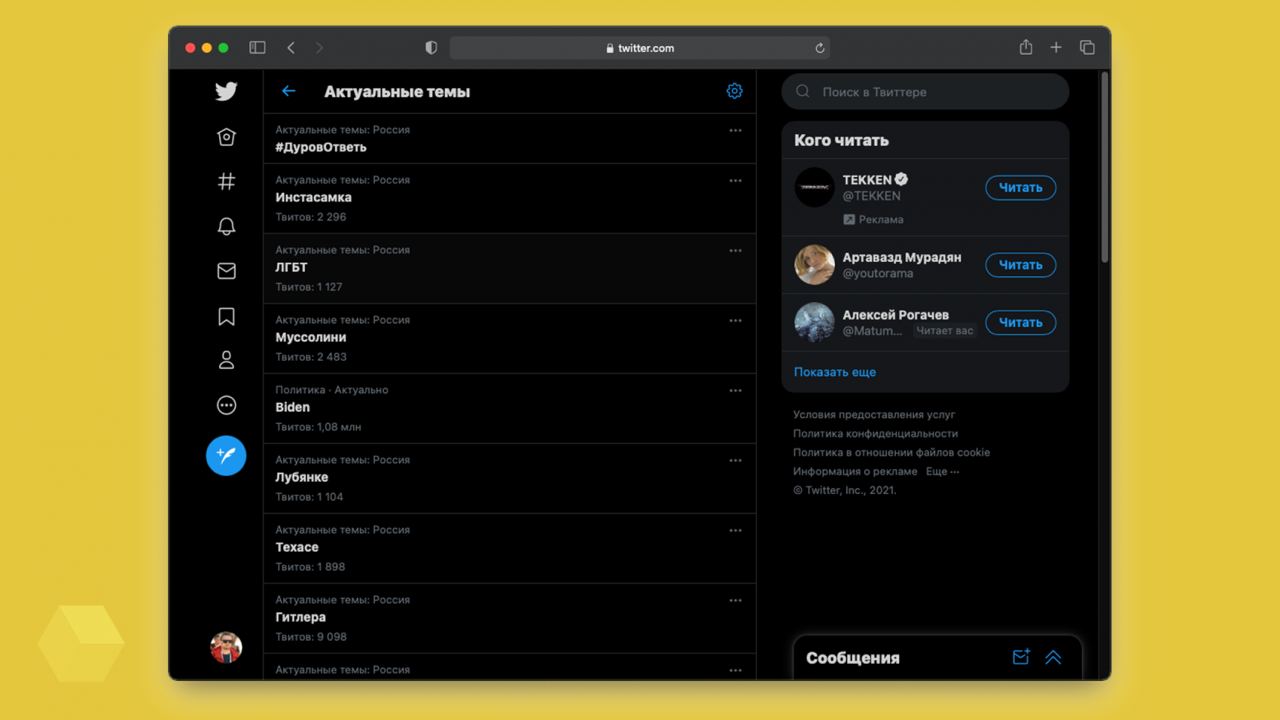Click the page scrollbar thumb

coord(1104,168)
